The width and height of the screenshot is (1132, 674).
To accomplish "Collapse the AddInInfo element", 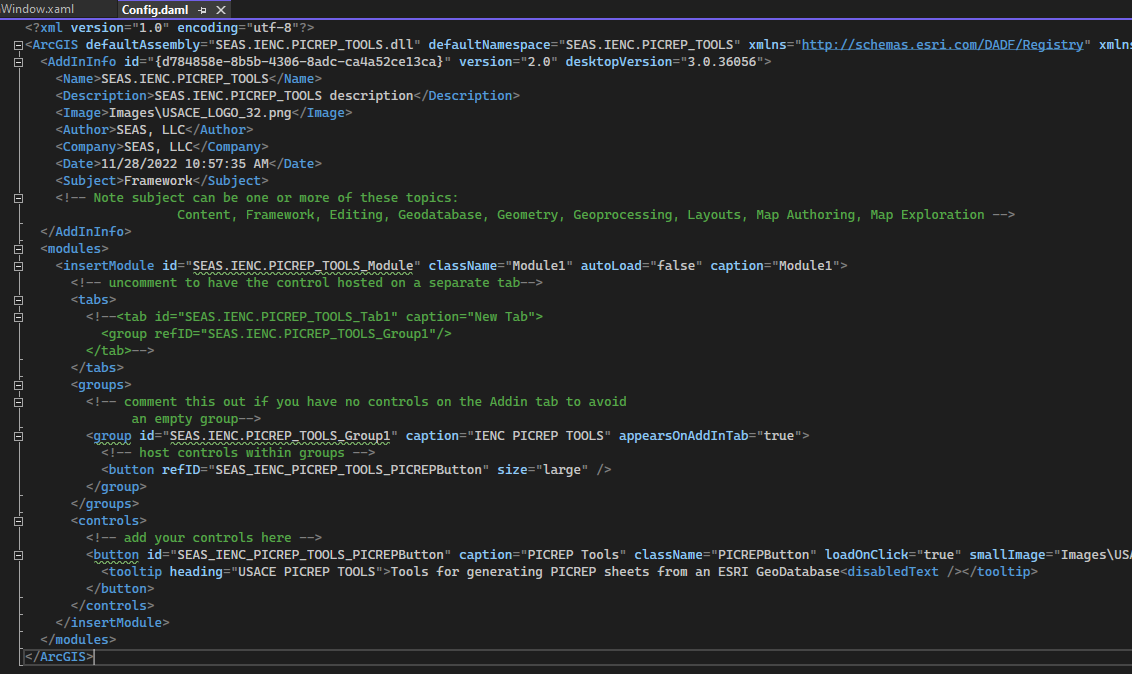I will [x=17, y=62].
